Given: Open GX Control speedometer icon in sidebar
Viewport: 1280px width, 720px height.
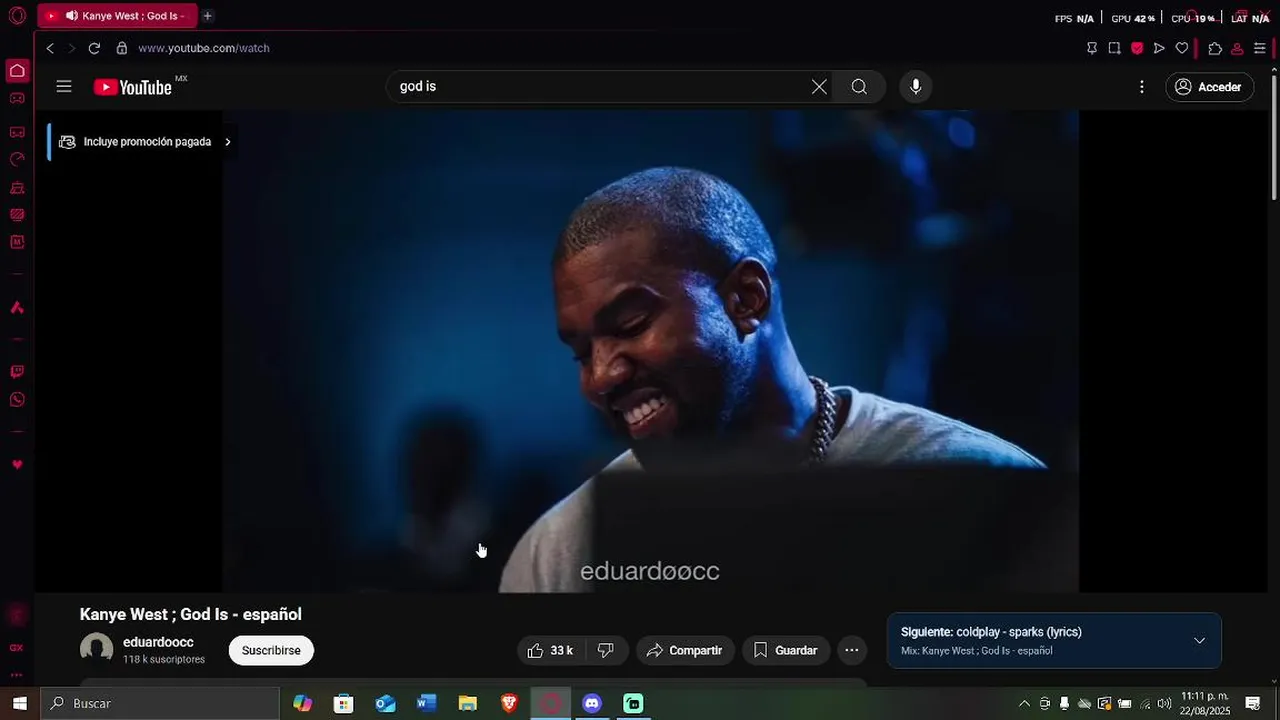Looking at the screenshot, I should click(17, 159).
